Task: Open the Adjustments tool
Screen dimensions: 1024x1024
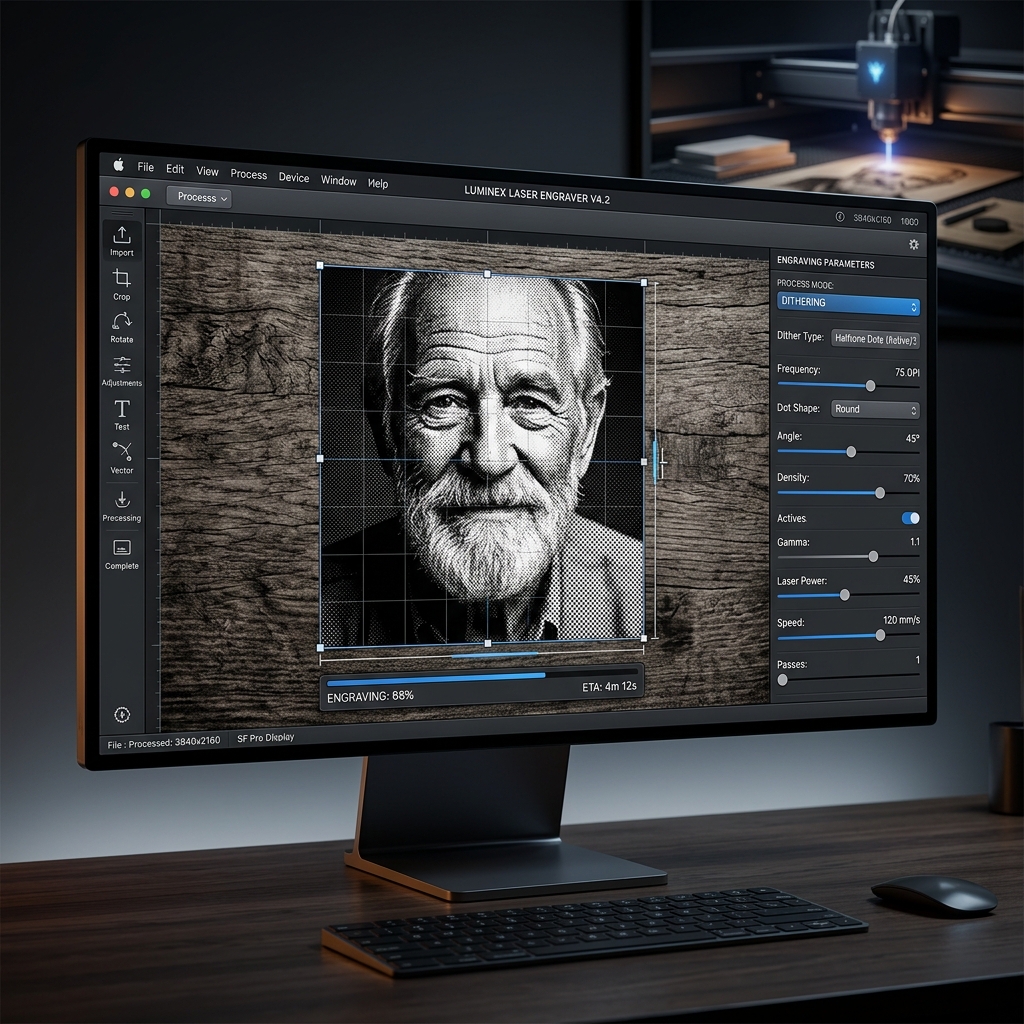Action: 121,372
